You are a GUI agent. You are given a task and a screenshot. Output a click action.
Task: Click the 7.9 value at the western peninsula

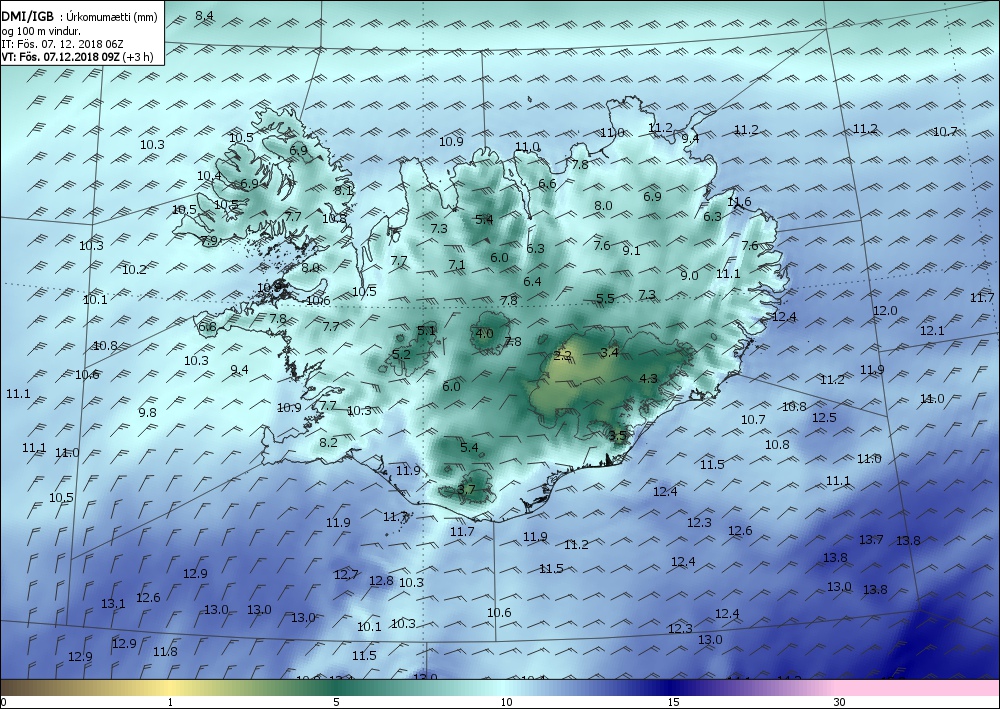[x=209, y=241]
